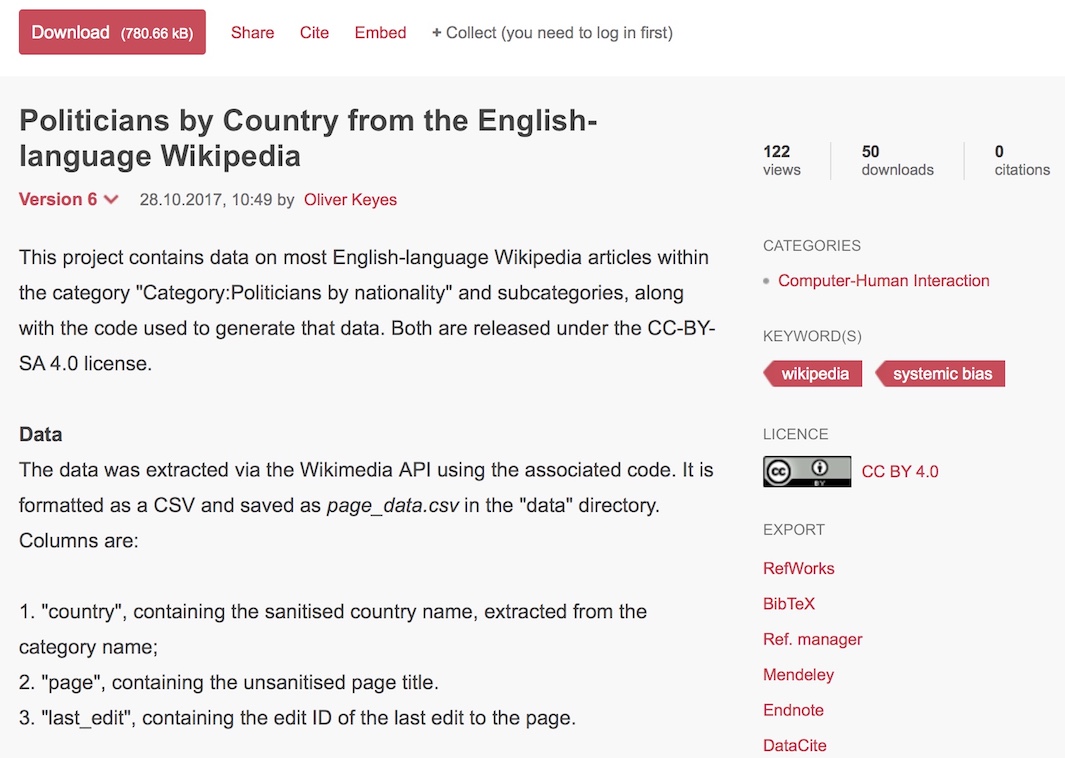Click the EXPORT section label
This screenshot has width=1065, height=758.
click(x=794, y=530)
